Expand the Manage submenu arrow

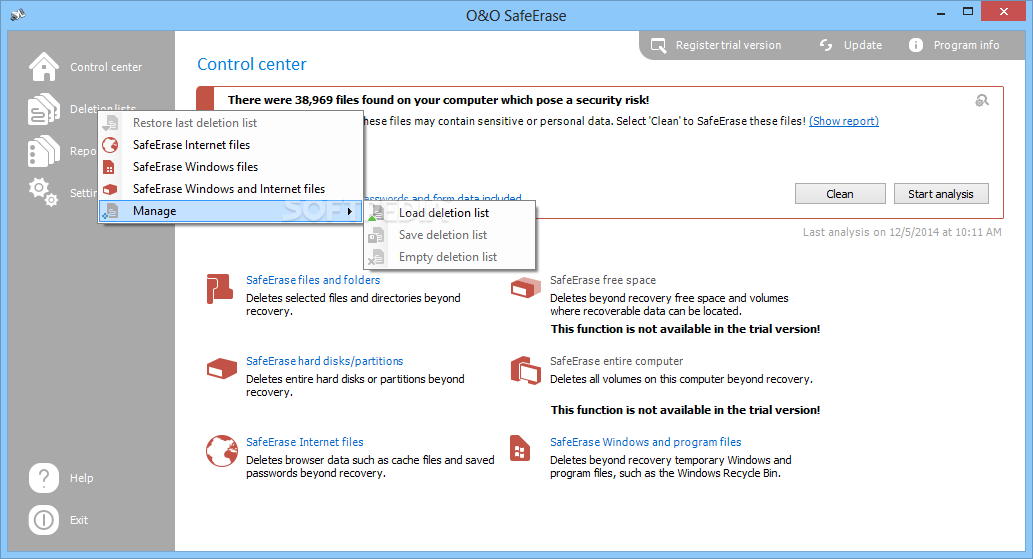click(350, 211)
